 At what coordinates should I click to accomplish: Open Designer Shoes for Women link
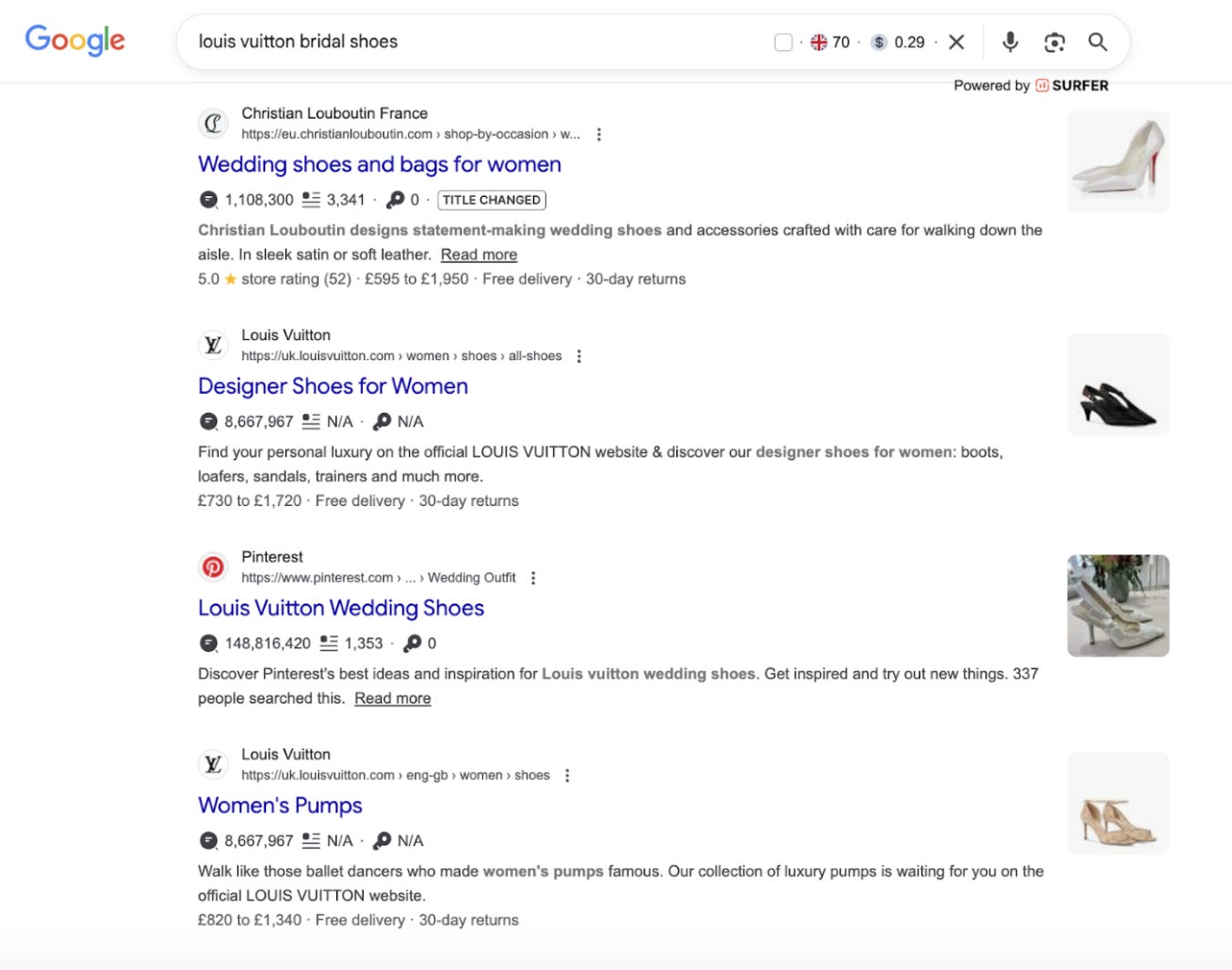tap(333, 386)
